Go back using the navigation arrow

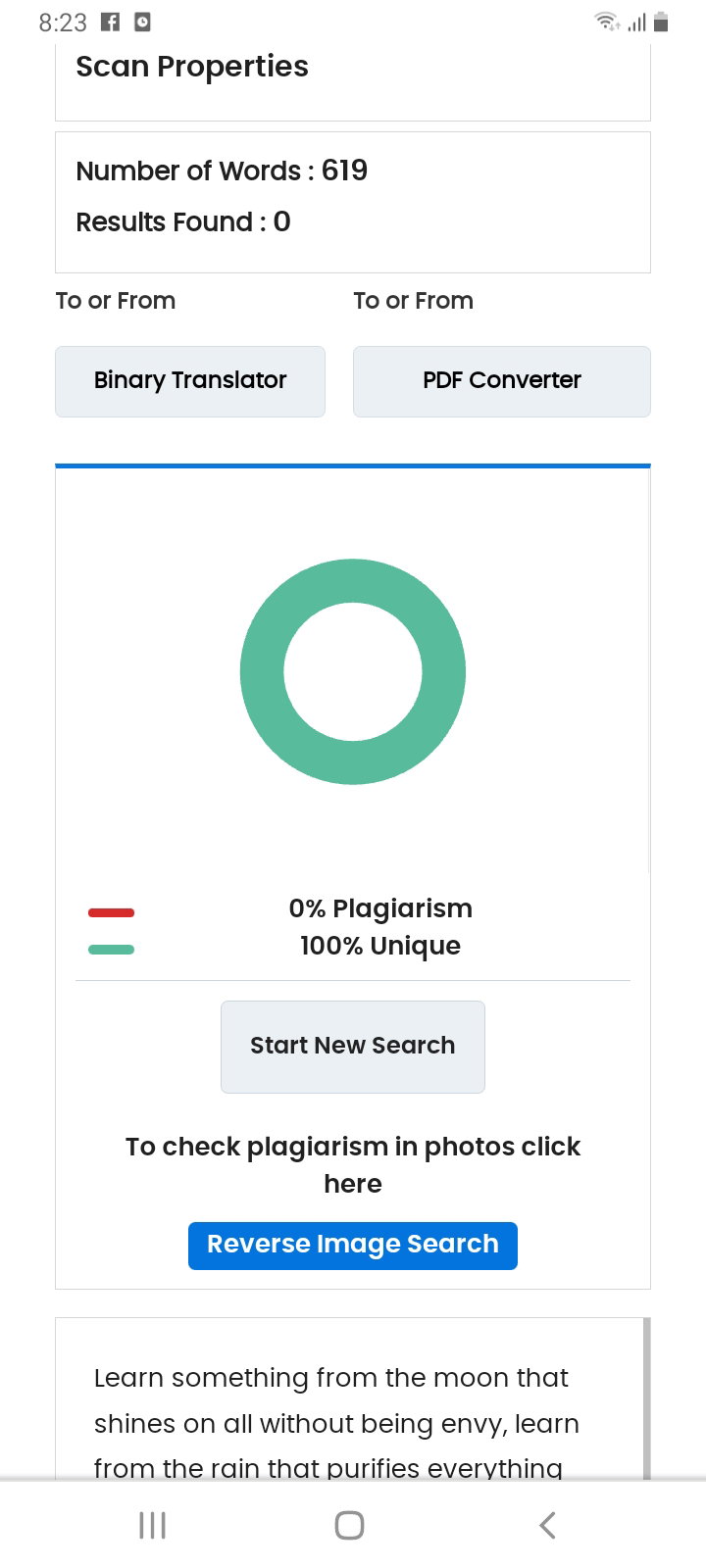pos(547,1525)
